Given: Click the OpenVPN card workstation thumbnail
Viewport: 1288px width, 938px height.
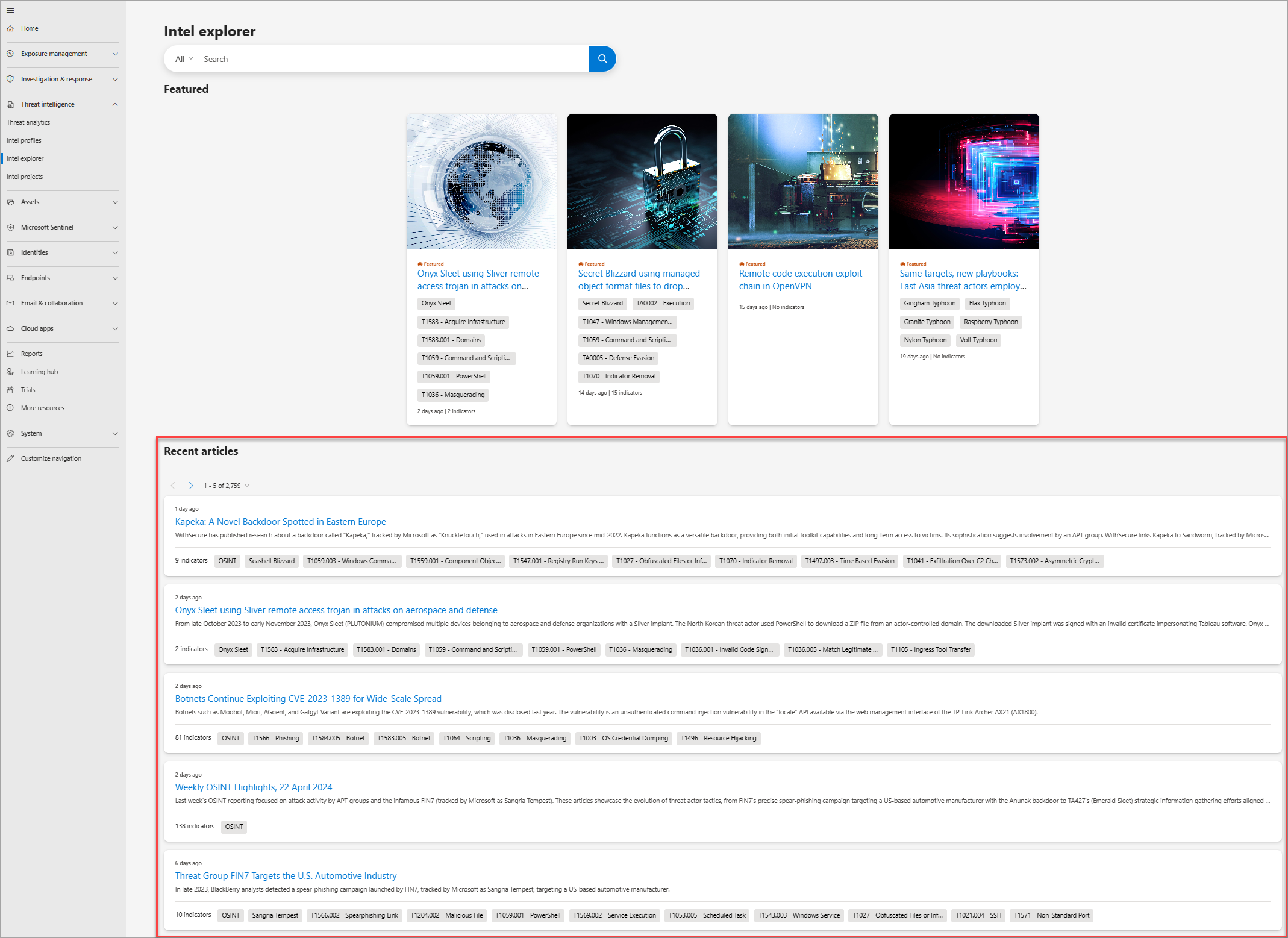Looking at the screenshot, I should (803, 181).
